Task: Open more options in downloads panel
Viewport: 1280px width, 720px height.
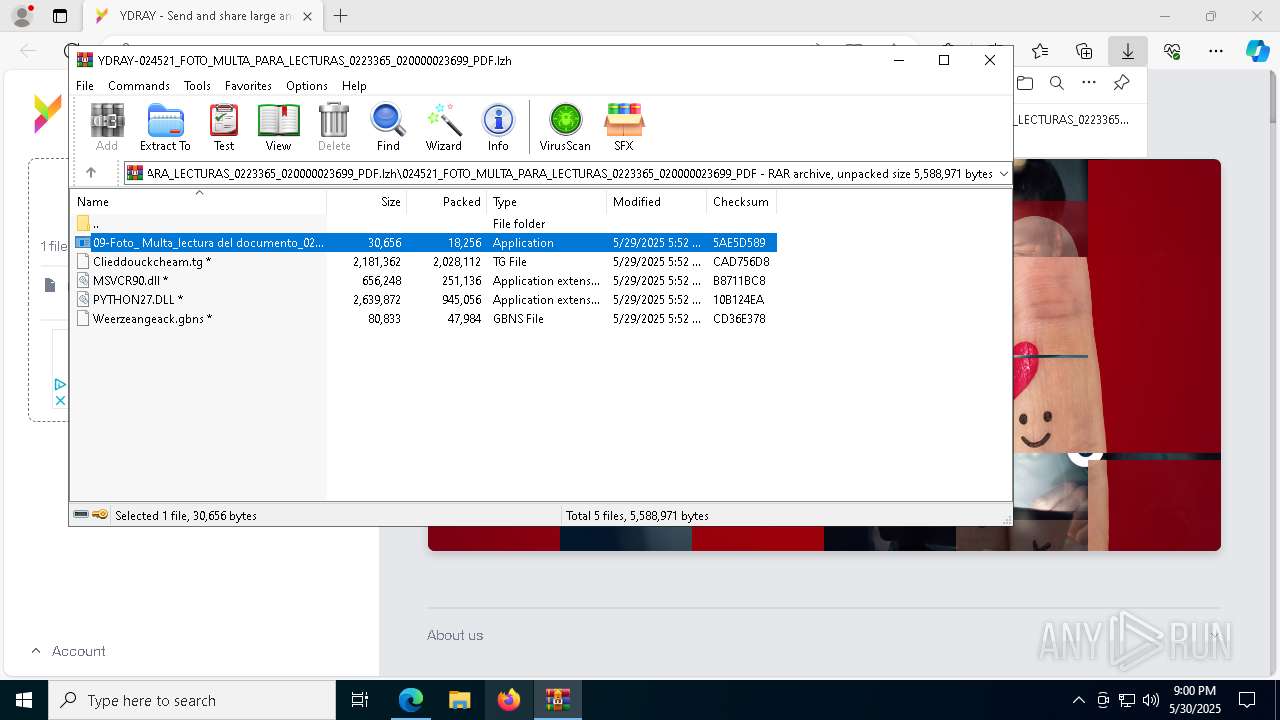Action: click(x=1089, y=83)
